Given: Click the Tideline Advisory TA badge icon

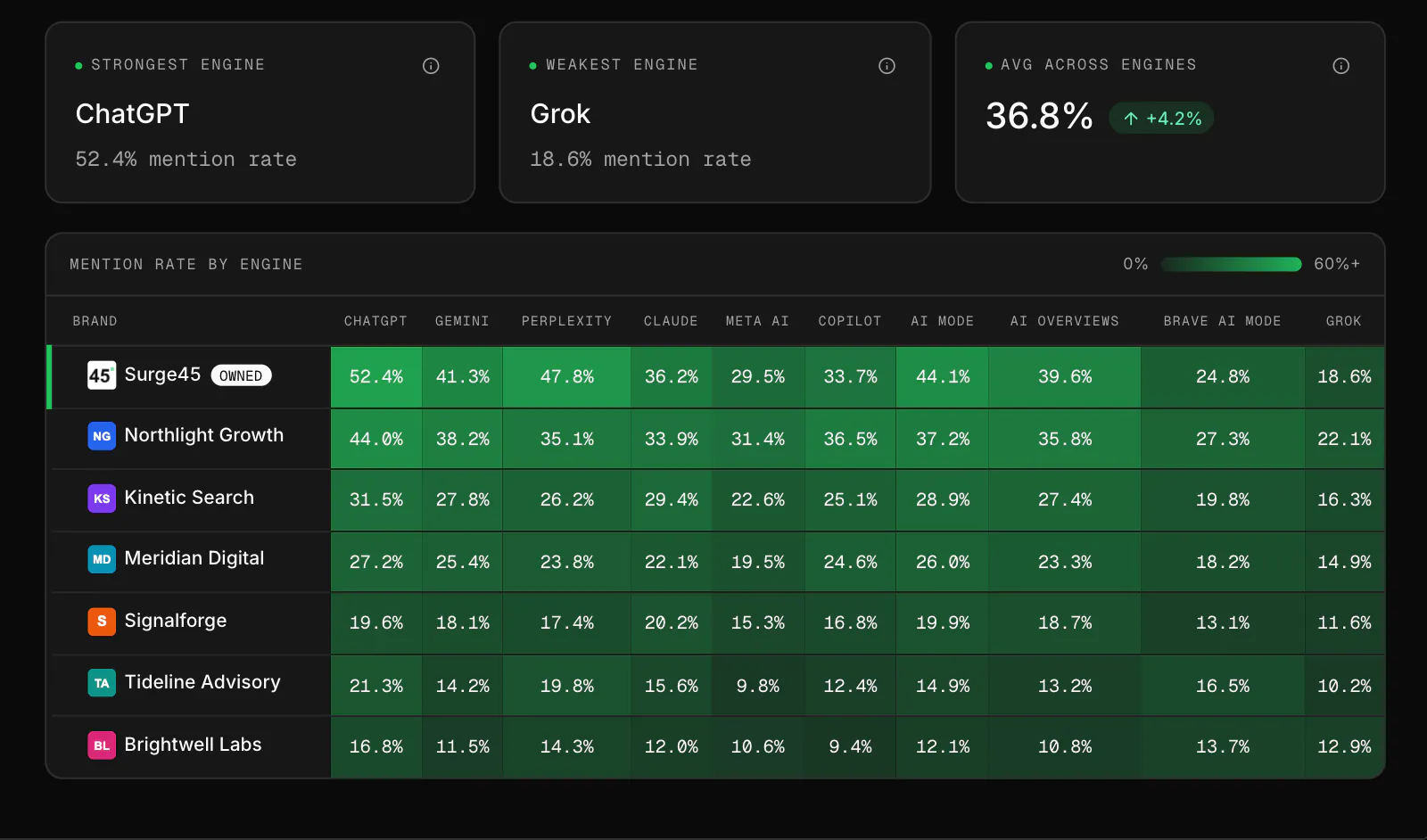Looking at the screenshot, I should [x=102, y=683].
